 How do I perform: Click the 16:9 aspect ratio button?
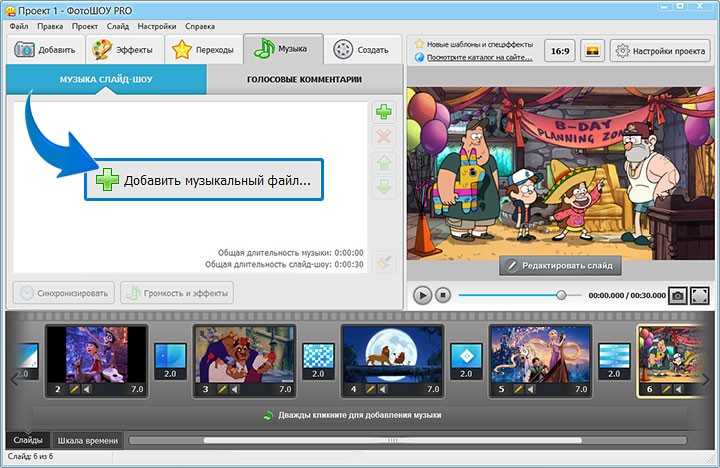560,51
